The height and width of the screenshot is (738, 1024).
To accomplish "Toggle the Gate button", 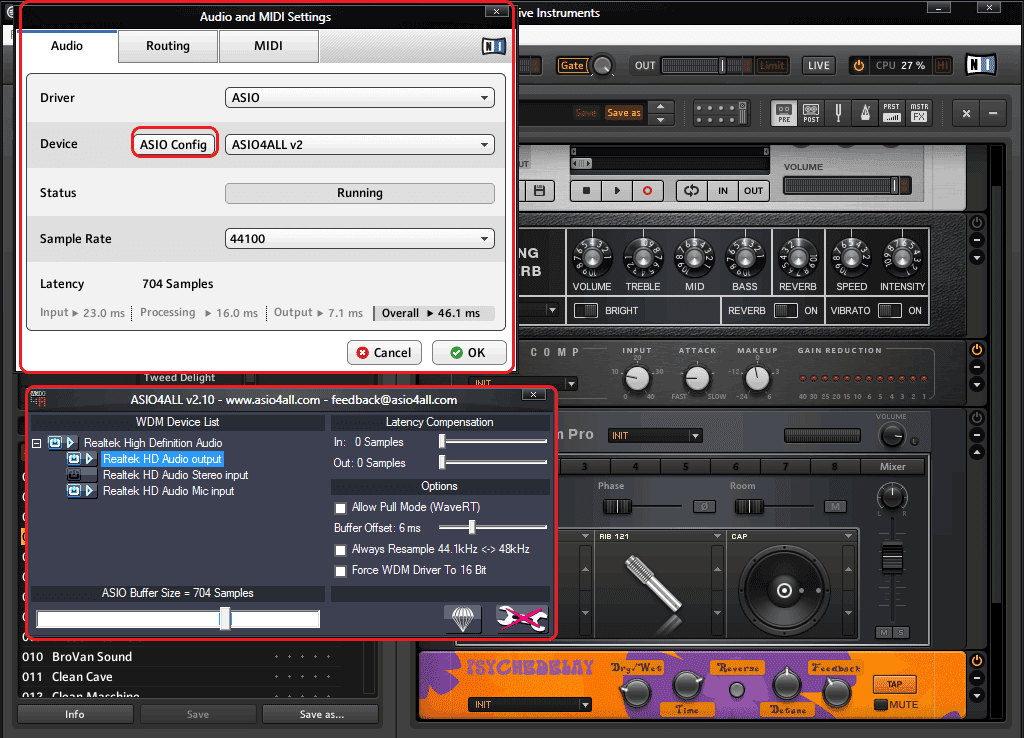I will click(x=573, y=65).
